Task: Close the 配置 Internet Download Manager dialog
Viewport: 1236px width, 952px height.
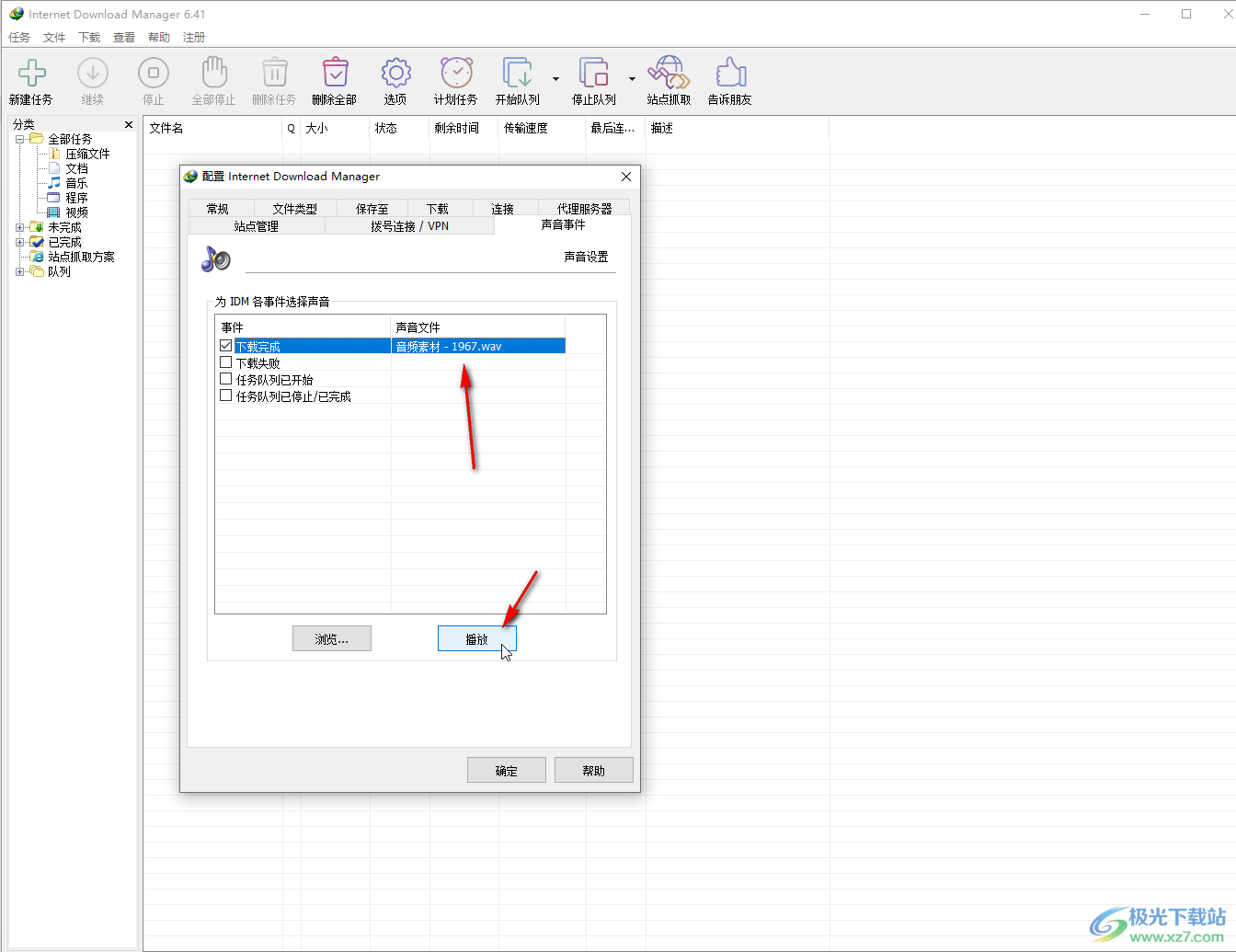Action: pos(626,177)
